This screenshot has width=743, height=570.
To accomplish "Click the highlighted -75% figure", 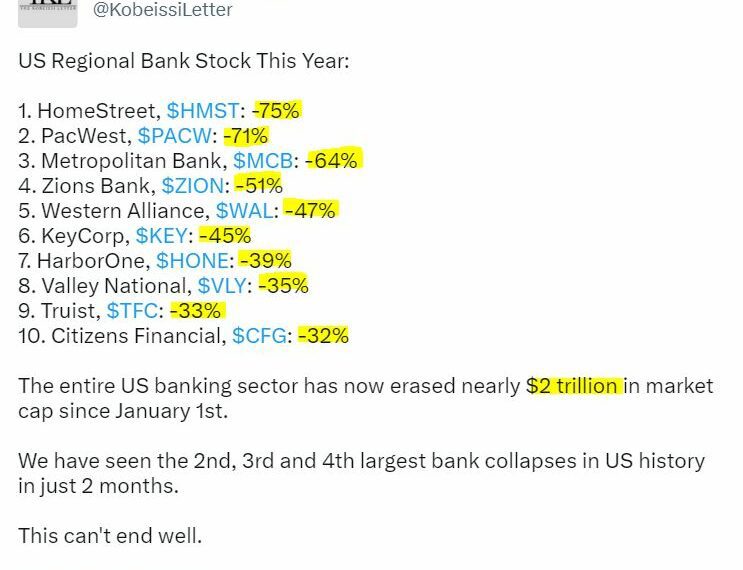I will point(277,111).
